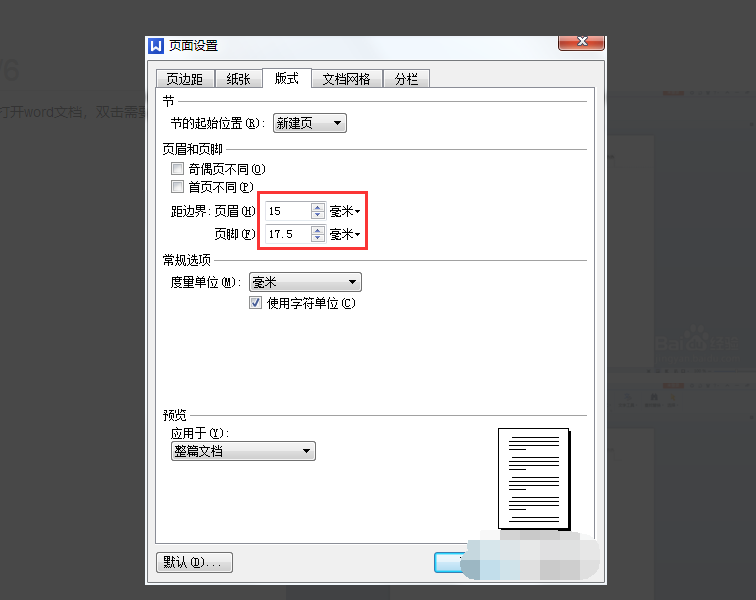This screenshot has height=600, width=756.
Task: Uncheck 使用字符单位 option
Action: coord(255,303)
